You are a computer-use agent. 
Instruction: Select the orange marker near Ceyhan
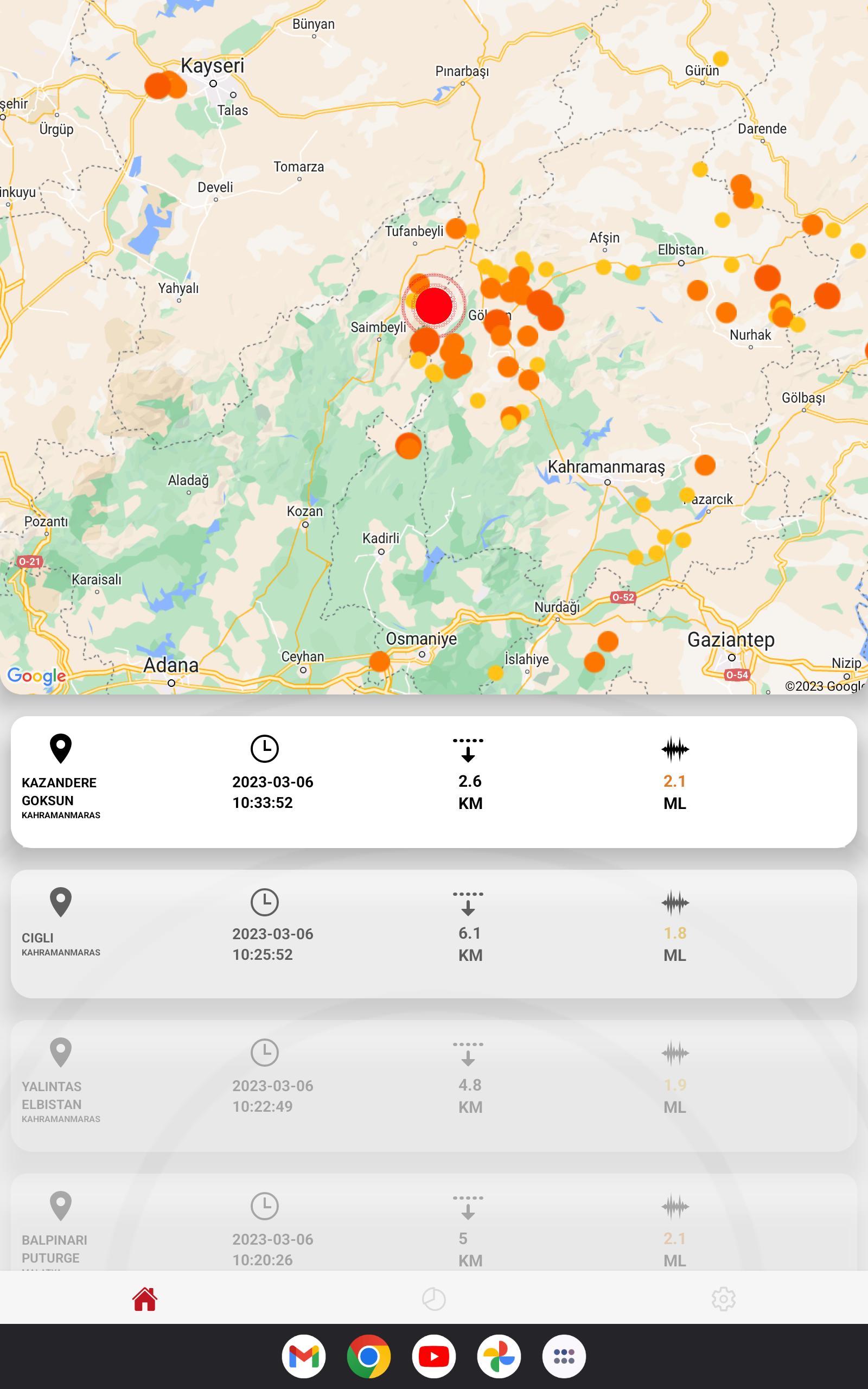(379, 661)
